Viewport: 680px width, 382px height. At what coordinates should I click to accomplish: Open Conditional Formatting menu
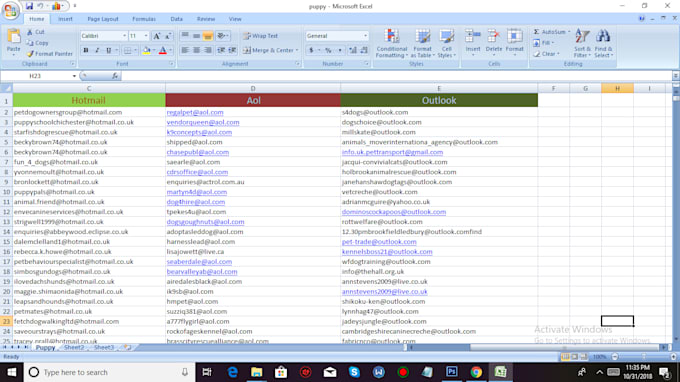click(x=391, y=43)
